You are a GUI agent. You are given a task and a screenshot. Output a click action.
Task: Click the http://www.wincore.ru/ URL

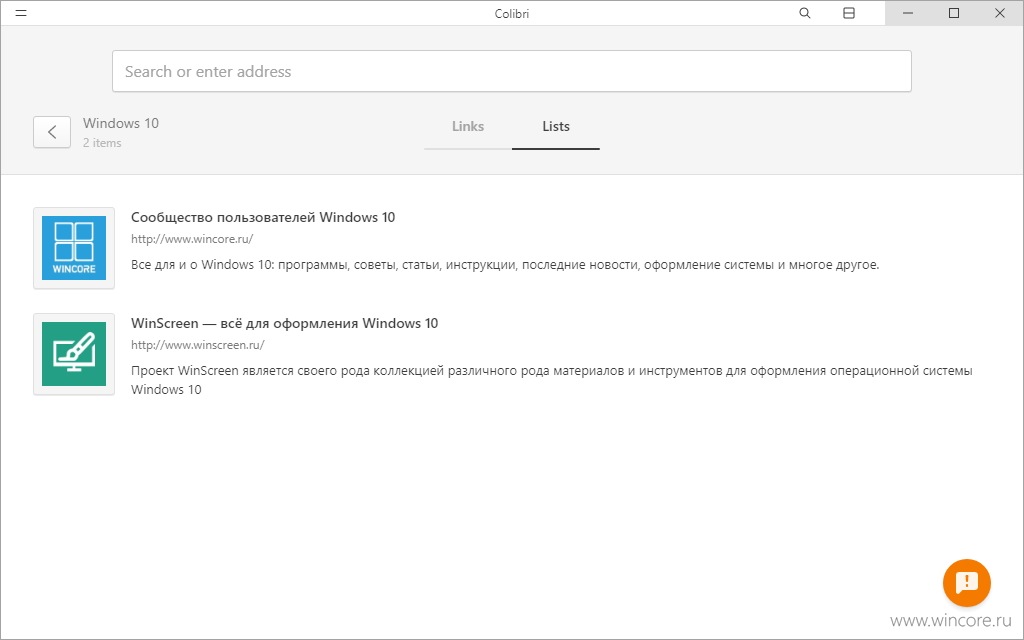click(192, 239)
